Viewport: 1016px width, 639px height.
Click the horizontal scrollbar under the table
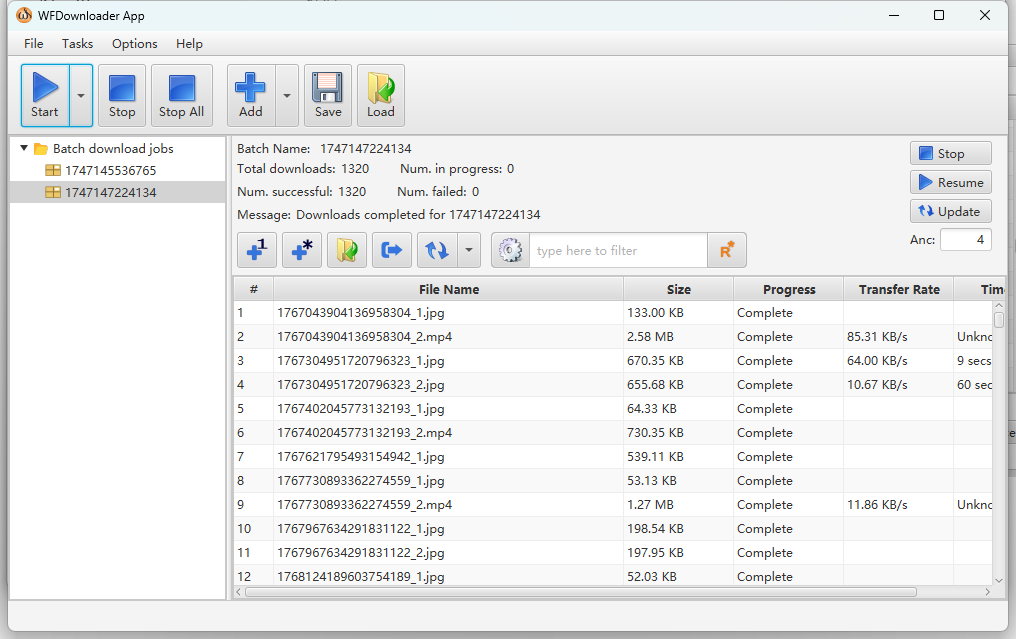click(x=581, y=592)
